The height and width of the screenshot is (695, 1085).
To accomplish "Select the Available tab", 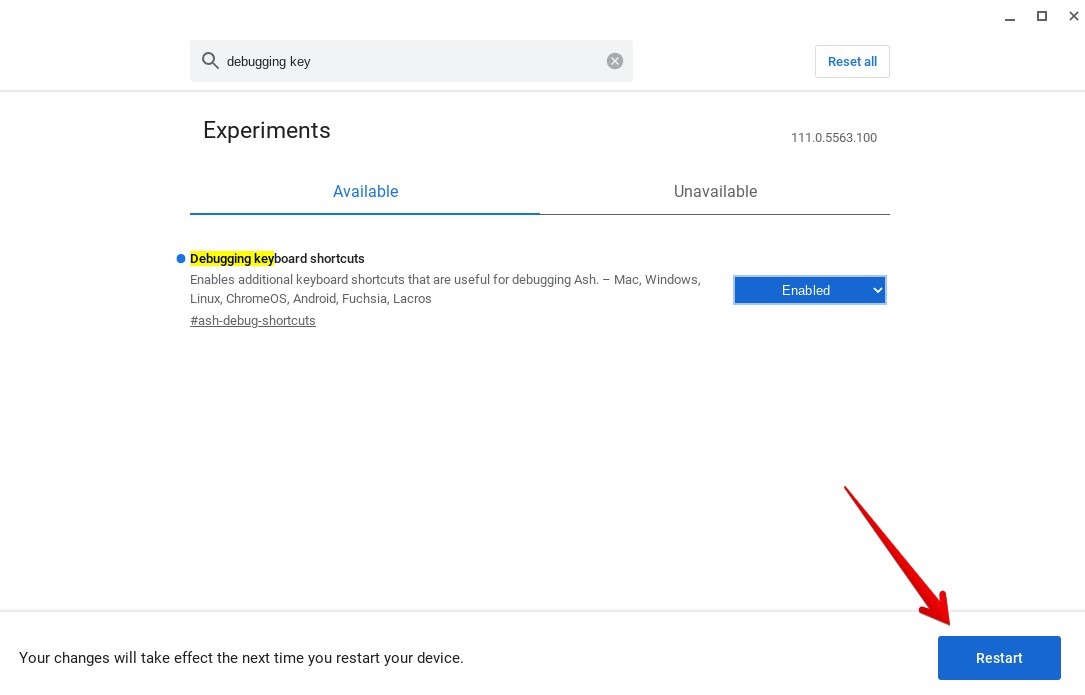I will [365, 191].
